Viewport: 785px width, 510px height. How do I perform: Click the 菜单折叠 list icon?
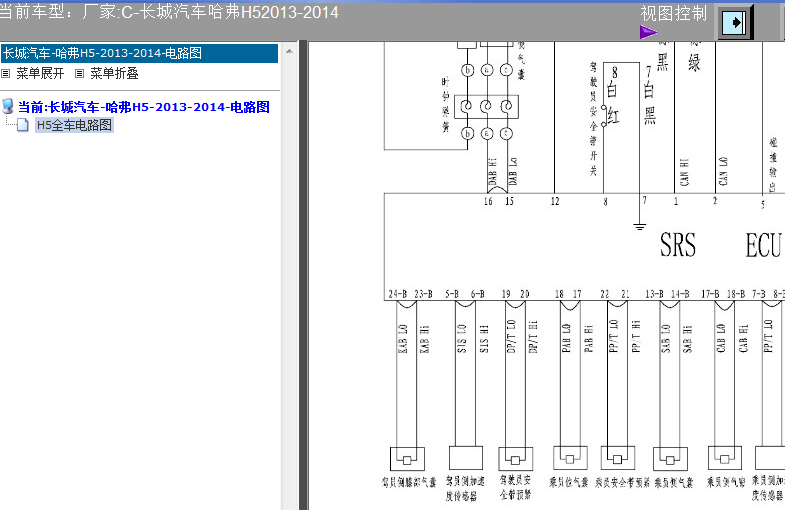point(79,74)
